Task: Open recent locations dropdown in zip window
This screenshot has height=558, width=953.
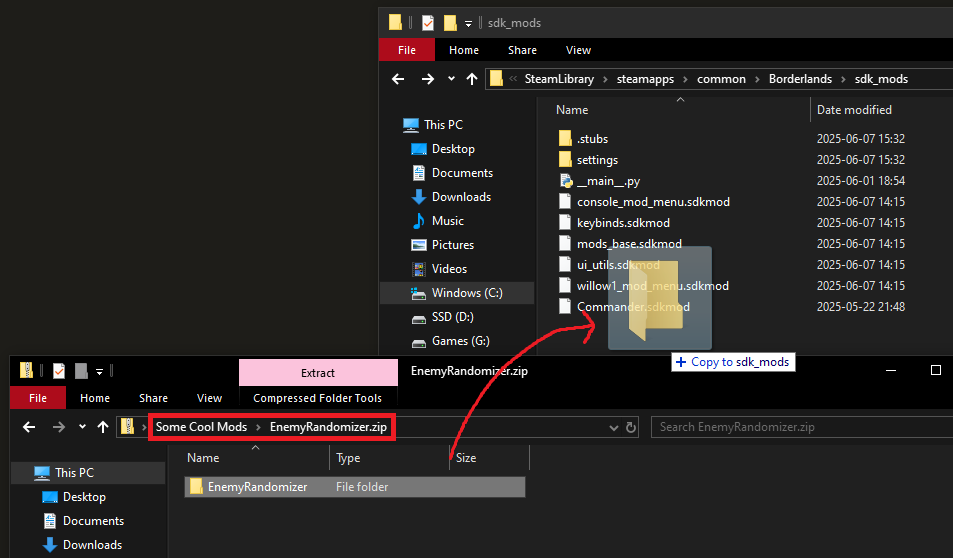Action: [82, 427]
